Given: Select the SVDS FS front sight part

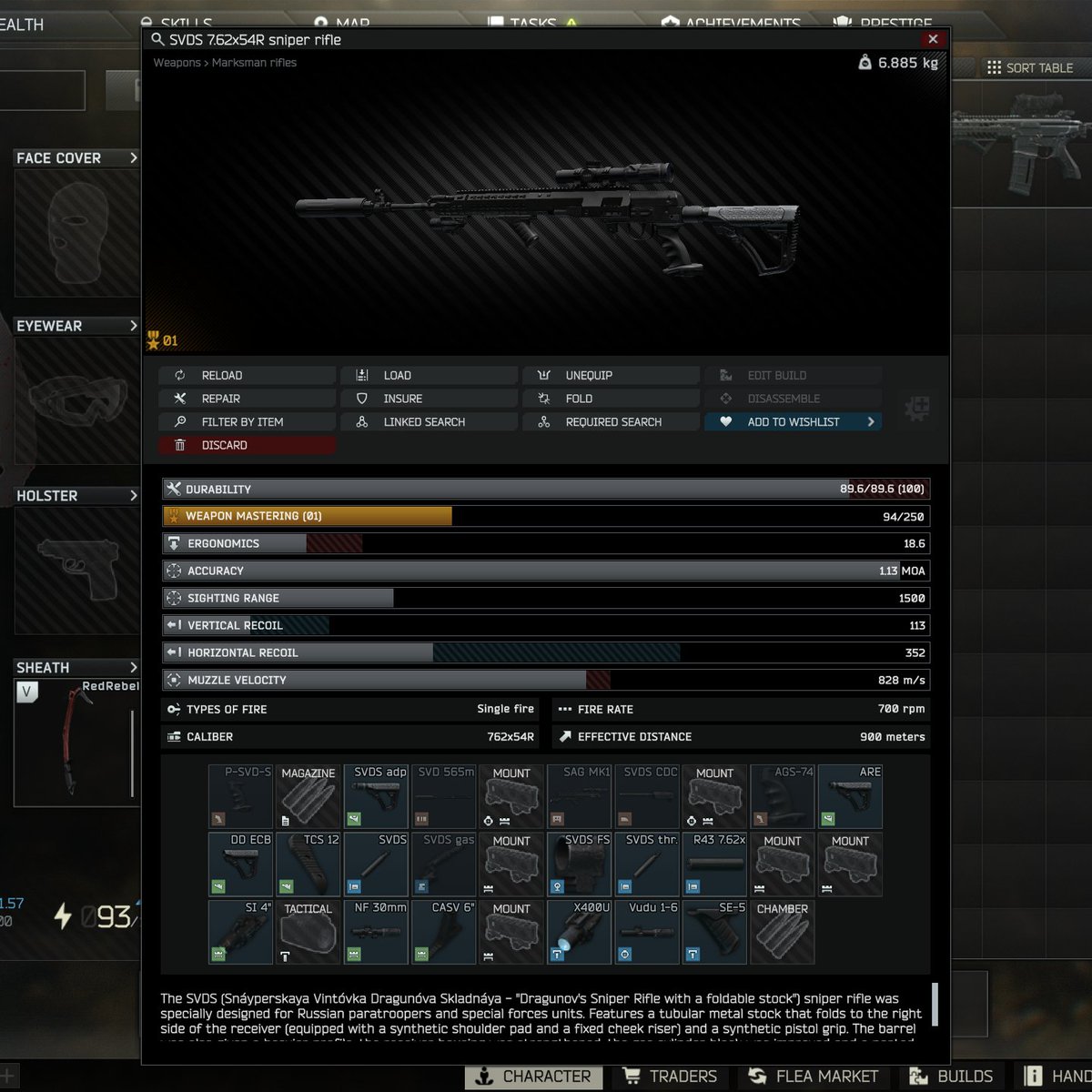Looking at the screenshot, I should click(580, 864).
